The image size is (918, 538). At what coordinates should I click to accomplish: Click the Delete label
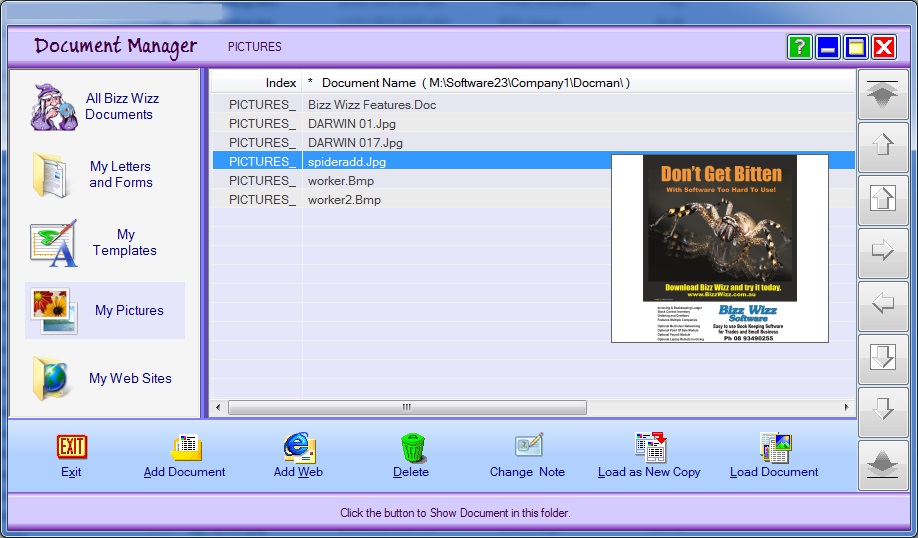coord(410,472)
